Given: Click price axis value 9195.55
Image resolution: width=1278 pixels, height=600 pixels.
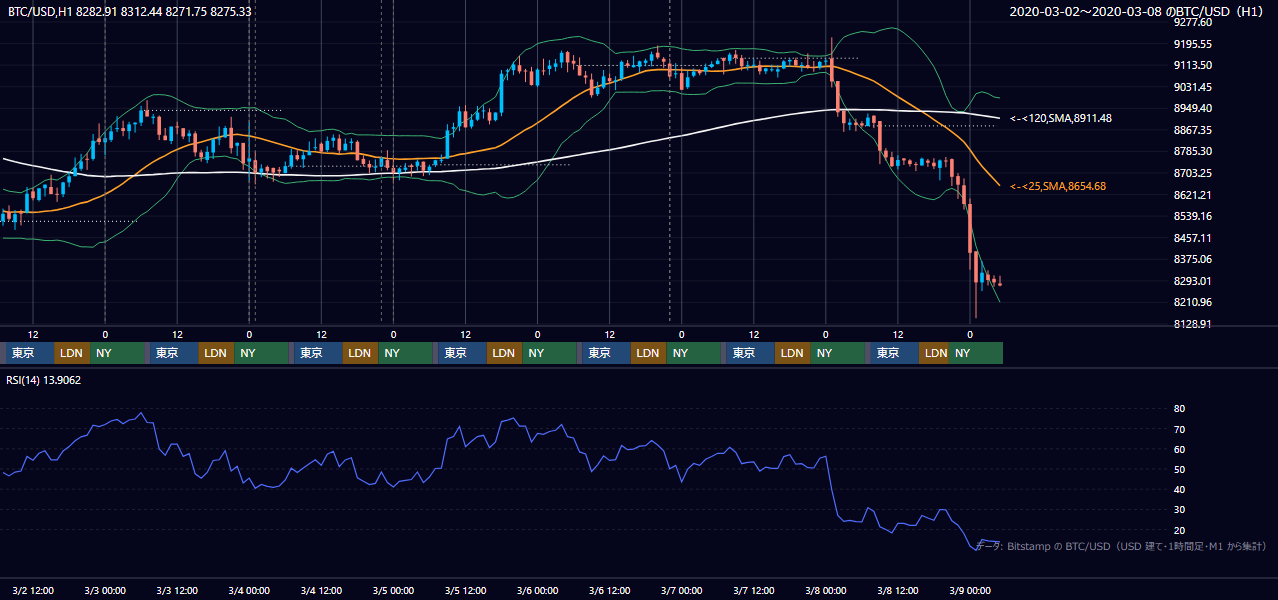Looking at the screenshot, I should pos(1193,44).
